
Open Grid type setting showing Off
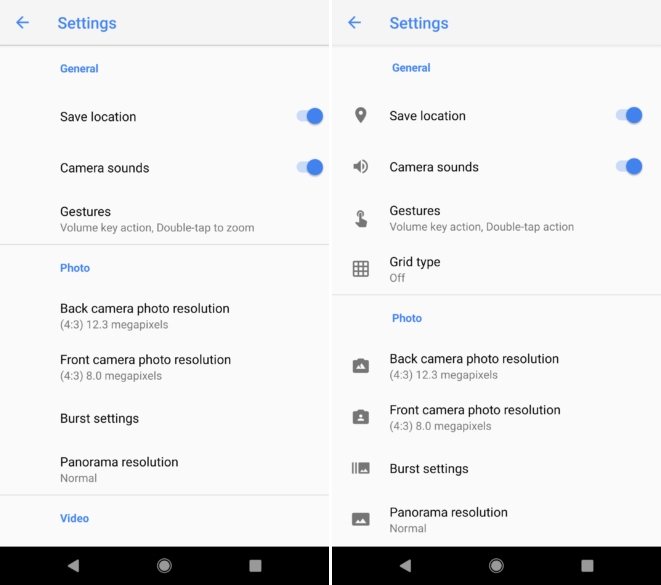[415, 269]
